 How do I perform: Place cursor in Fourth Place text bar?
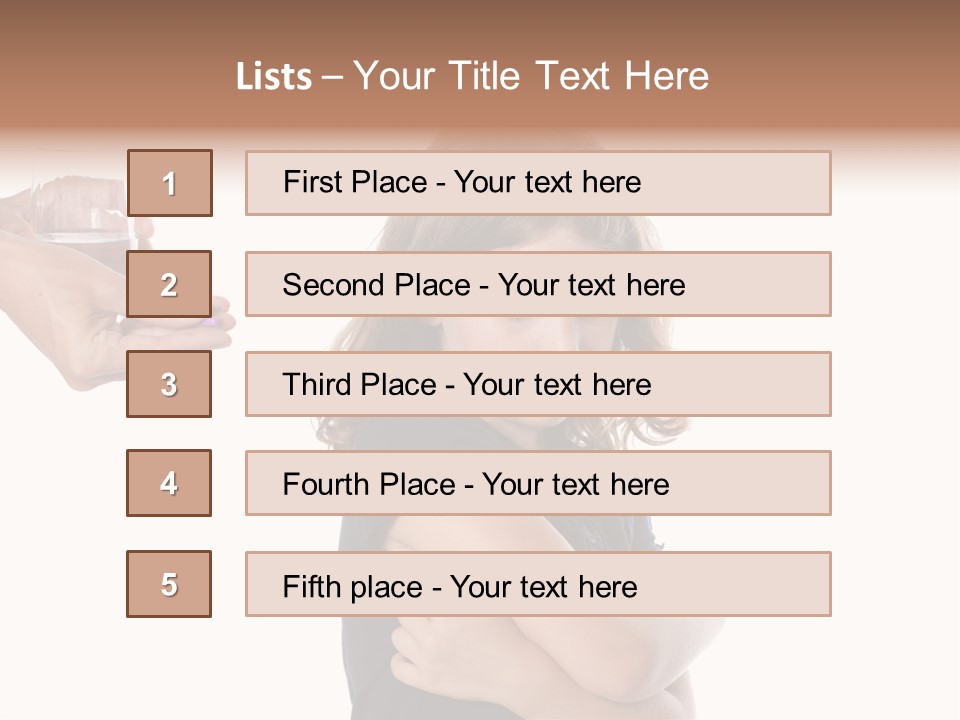pyautogui.click(x=538, y=483)
